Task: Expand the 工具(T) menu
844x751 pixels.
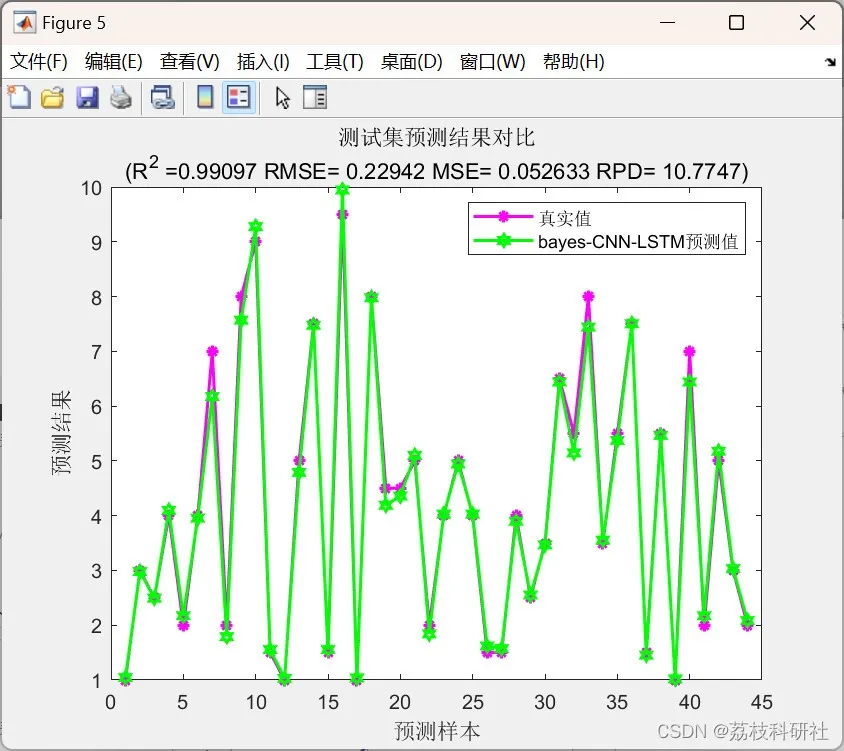Action: click(x=335, y=61)
